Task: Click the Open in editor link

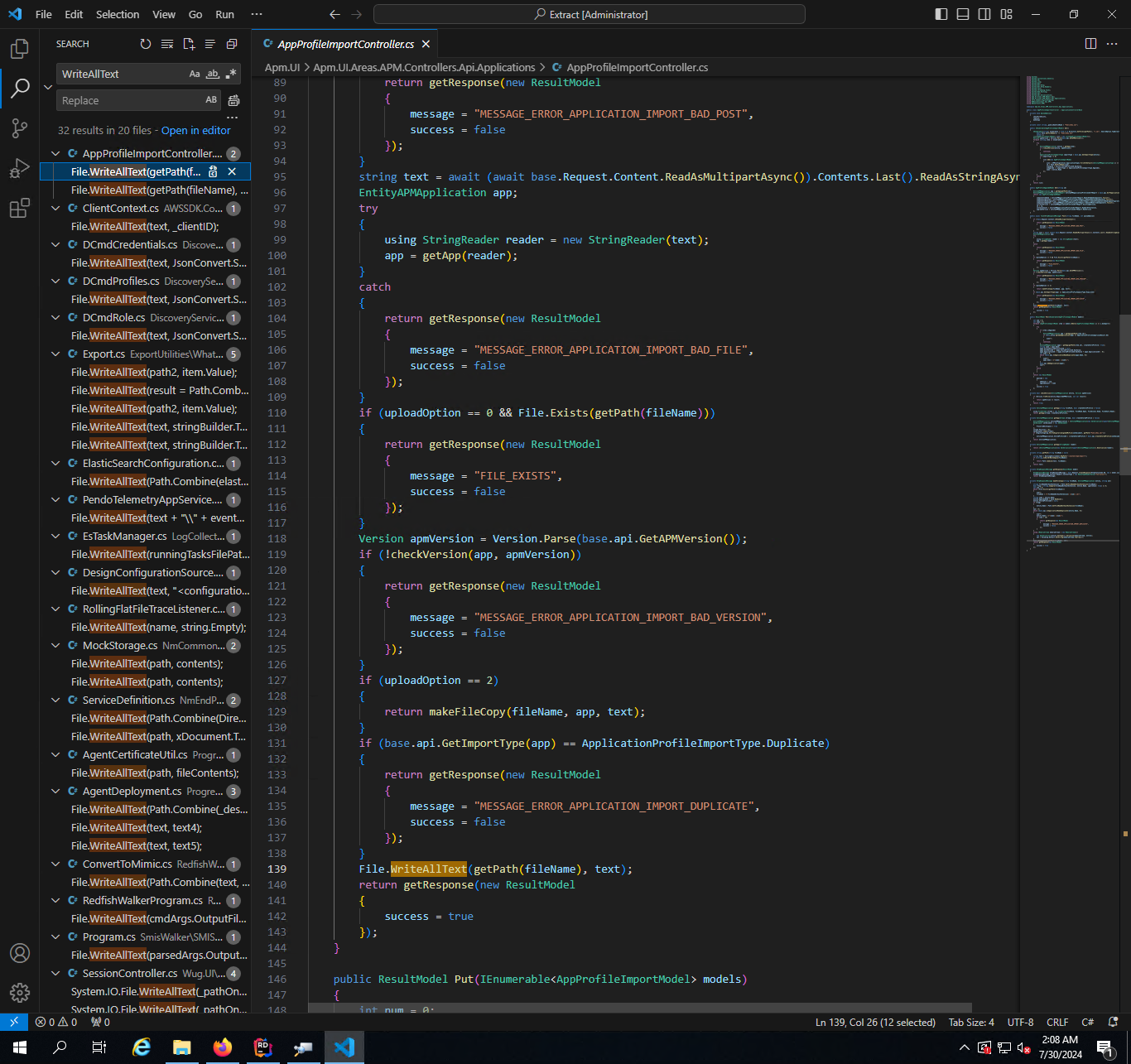Action: 195,130
